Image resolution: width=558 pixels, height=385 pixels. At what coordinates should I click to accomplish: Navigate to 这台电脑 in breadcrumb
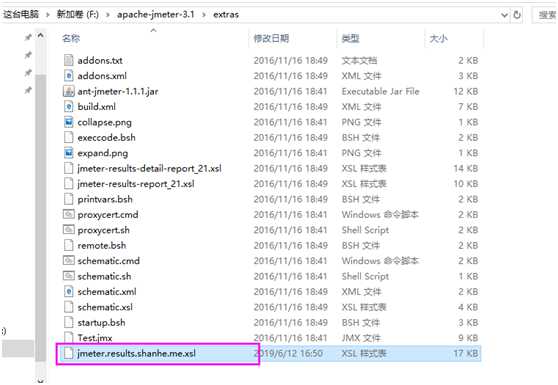pyautogui.click(x=21, y=15)
